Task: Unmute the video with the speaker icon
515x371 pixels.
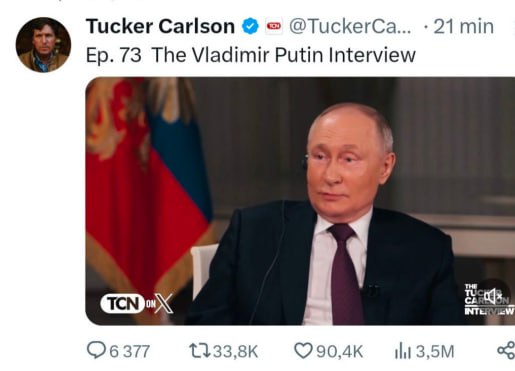Action: pyautogui.click(x=493, y=296)
